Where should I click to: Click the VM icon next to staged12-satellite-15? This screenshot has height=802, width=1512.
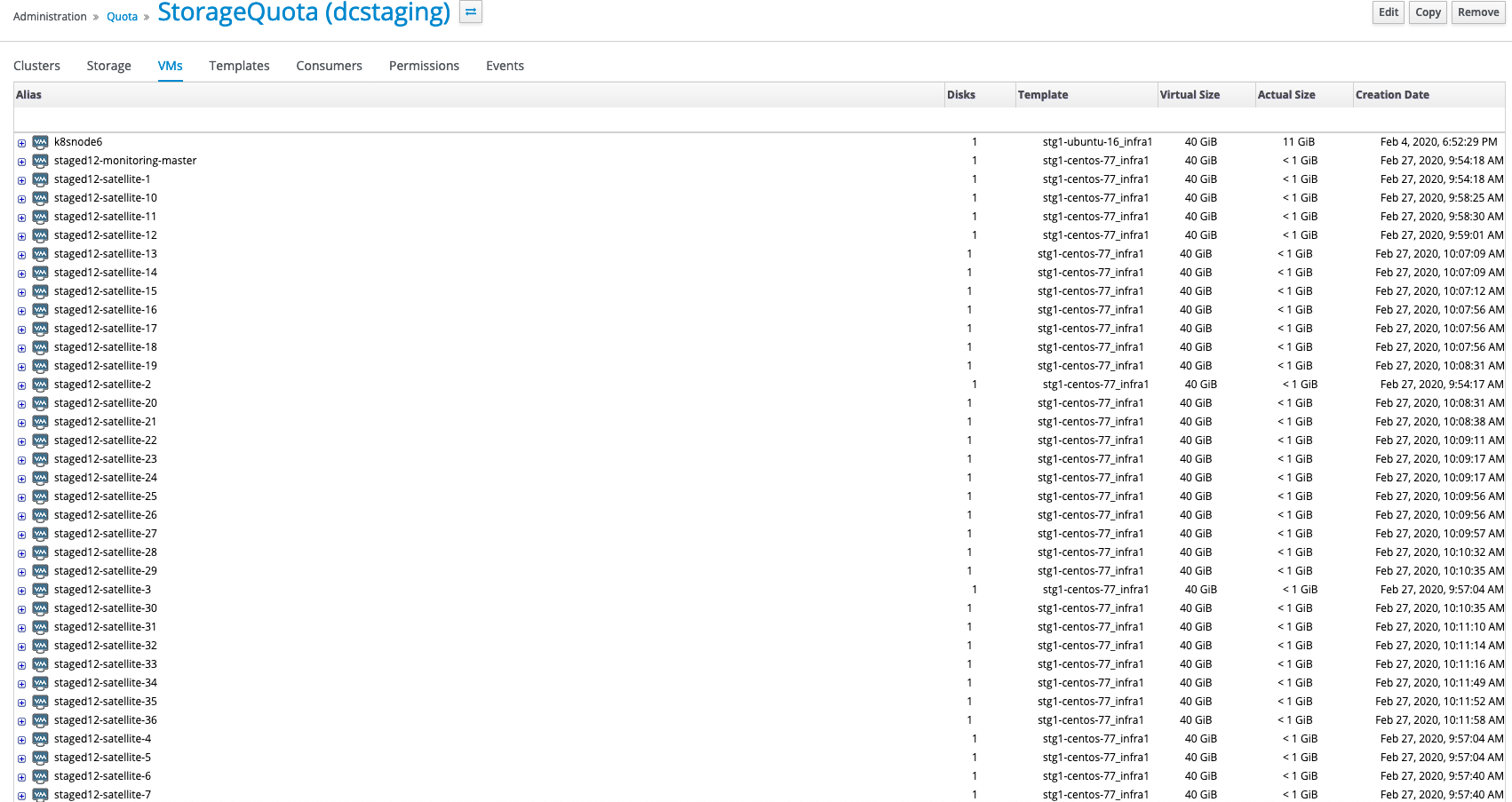pos(40,291)
